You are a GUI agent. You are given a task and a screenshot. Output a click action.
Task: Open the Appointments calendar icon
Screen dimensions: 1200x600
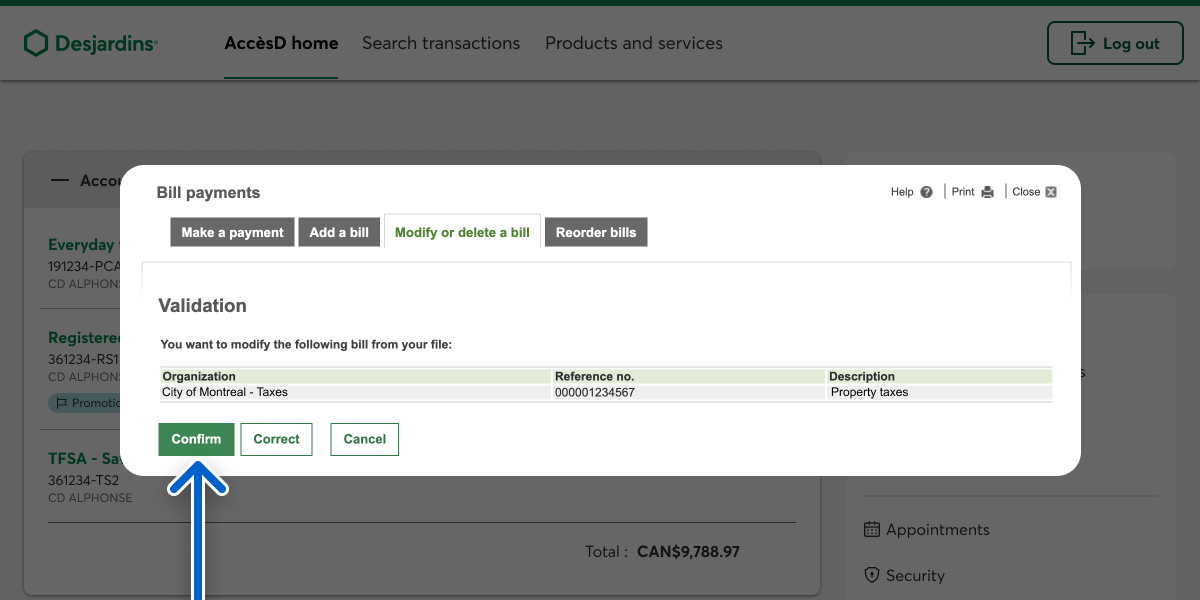pyautogui.click(x=871, y=530)
